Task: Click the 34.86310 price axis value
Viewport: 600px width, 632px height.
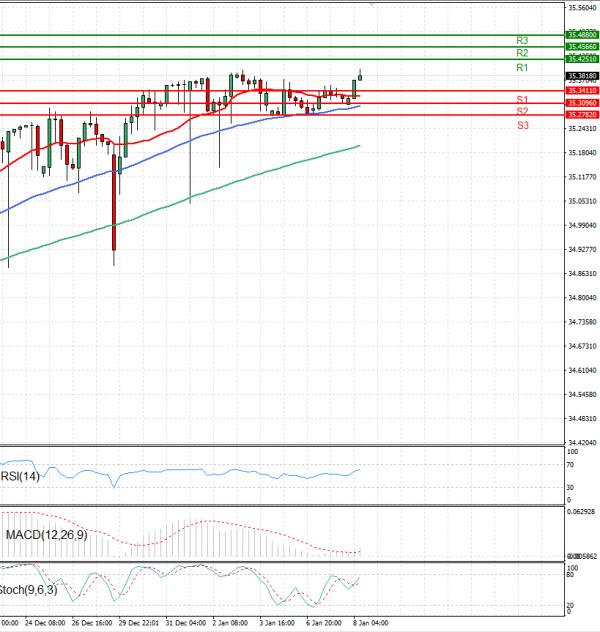Action: pos(582,274)
